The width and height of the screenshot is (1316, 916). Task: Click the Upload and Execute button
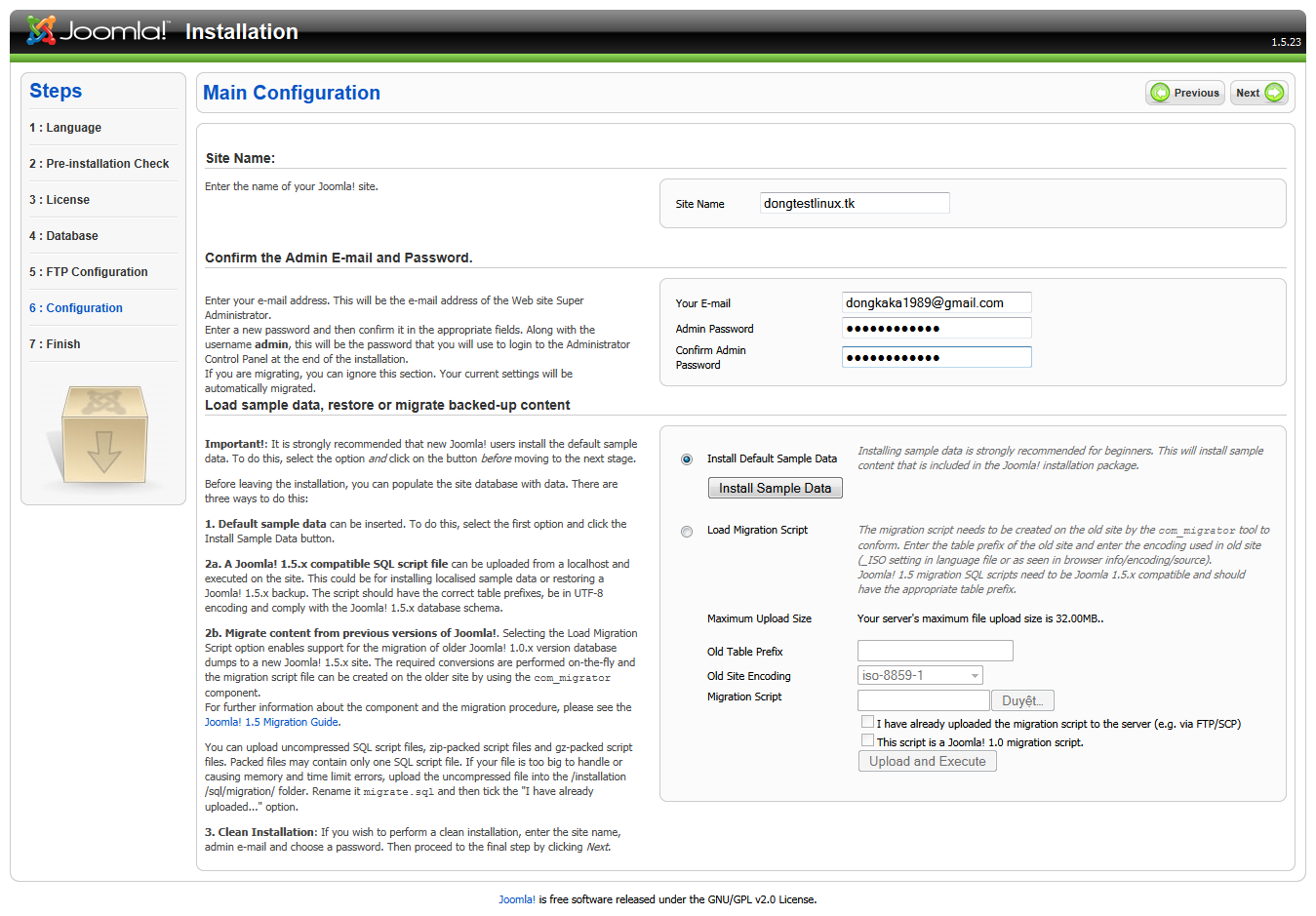[928, 761]
